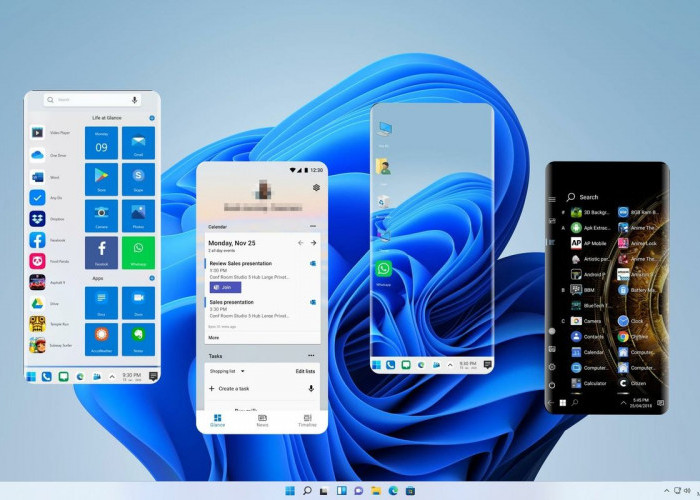Click More under calendar events
This screenshot has width=700, height=500.
[x=214, y=338]
